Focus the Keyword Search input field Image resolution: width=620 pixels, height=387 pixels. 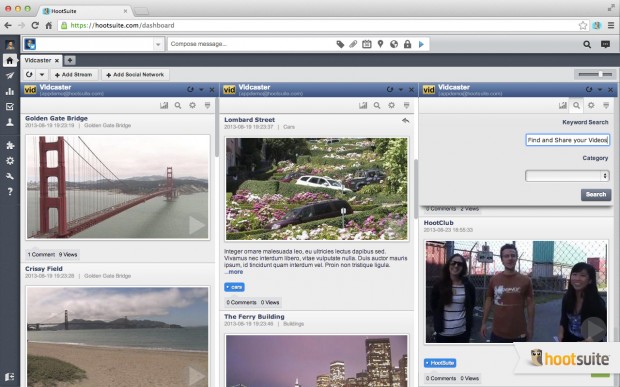tap(568, 140)
